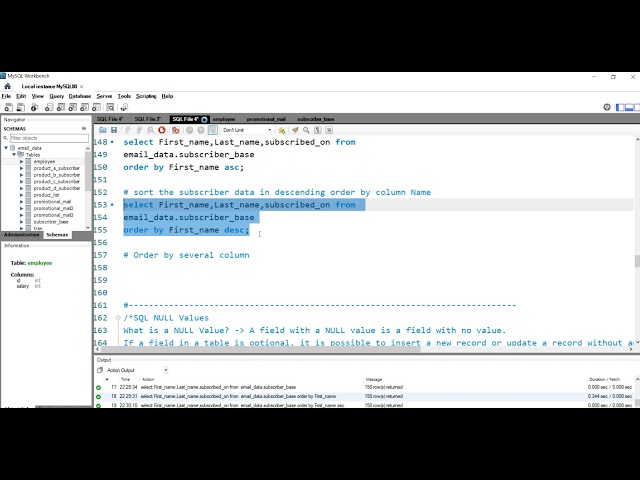The image size is (640, 480).
Task: Open the Server menu
Action: tap(104, 96)
